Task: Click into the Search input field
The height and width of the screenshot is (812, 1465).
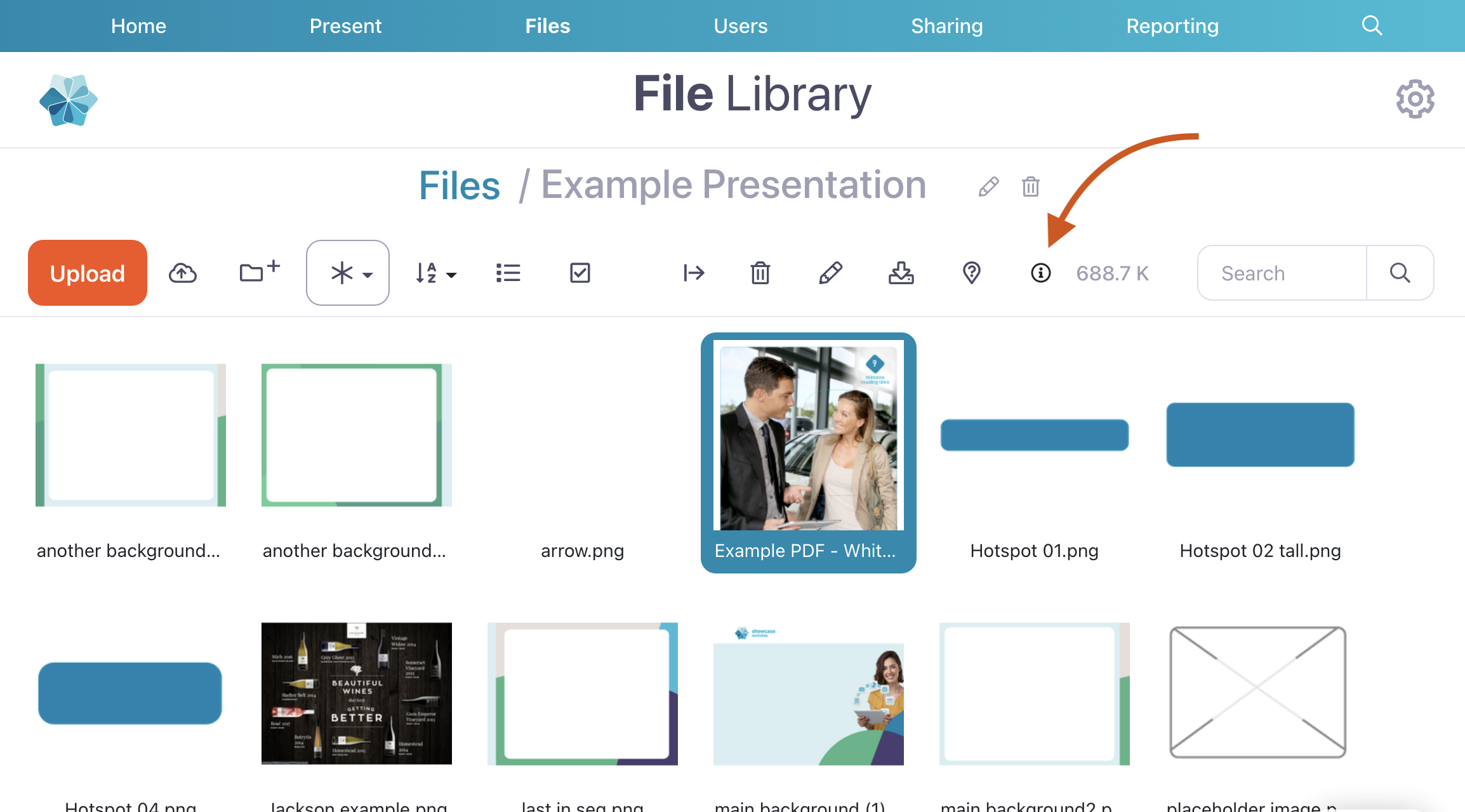Action: point(1282,273)
